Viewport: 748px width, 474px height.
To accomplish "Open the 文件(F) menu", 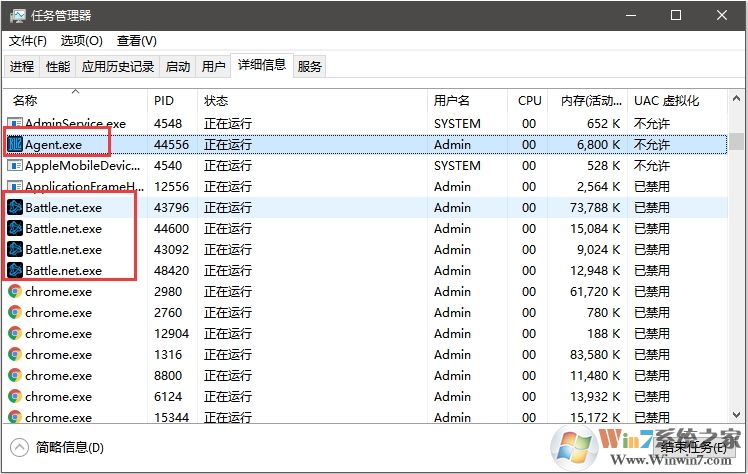I will tap(28, 41).
